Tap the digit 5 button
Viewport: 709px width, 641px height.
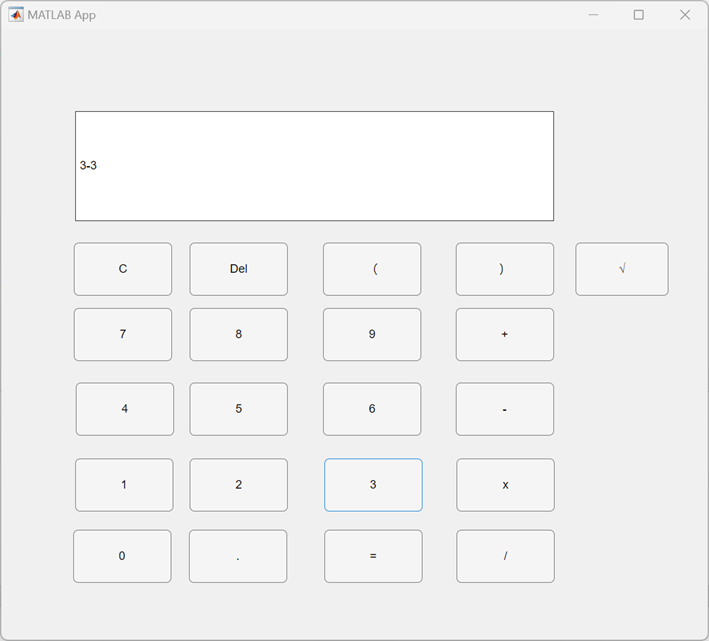238,409
